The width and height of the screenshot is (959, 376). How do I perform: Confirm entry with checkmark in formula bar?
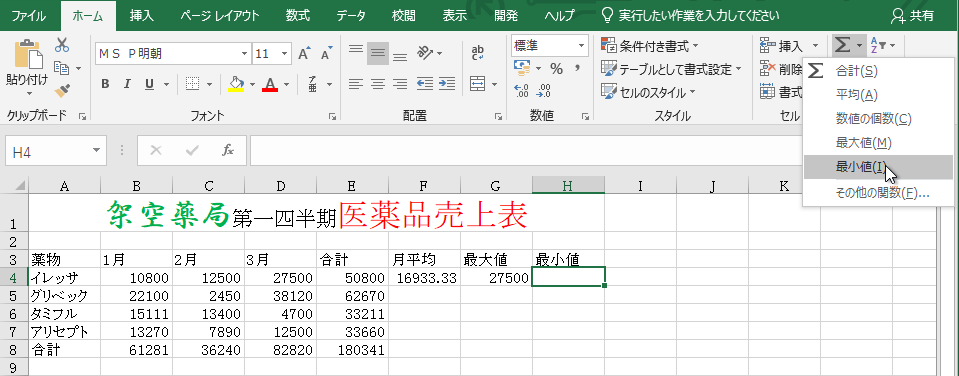coord(192,150)
